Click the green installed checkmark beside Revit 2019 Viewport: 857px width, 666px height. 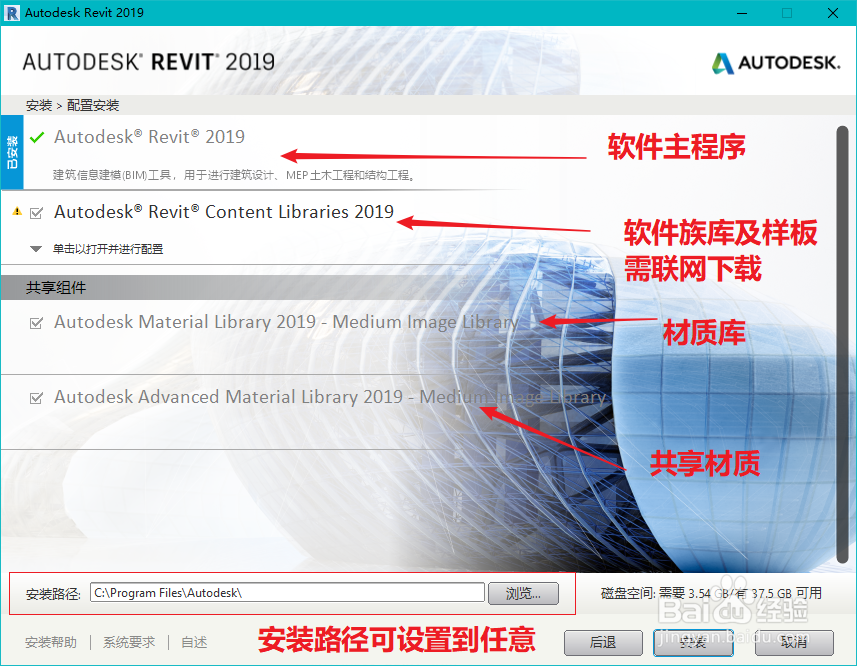click(37, 138)
